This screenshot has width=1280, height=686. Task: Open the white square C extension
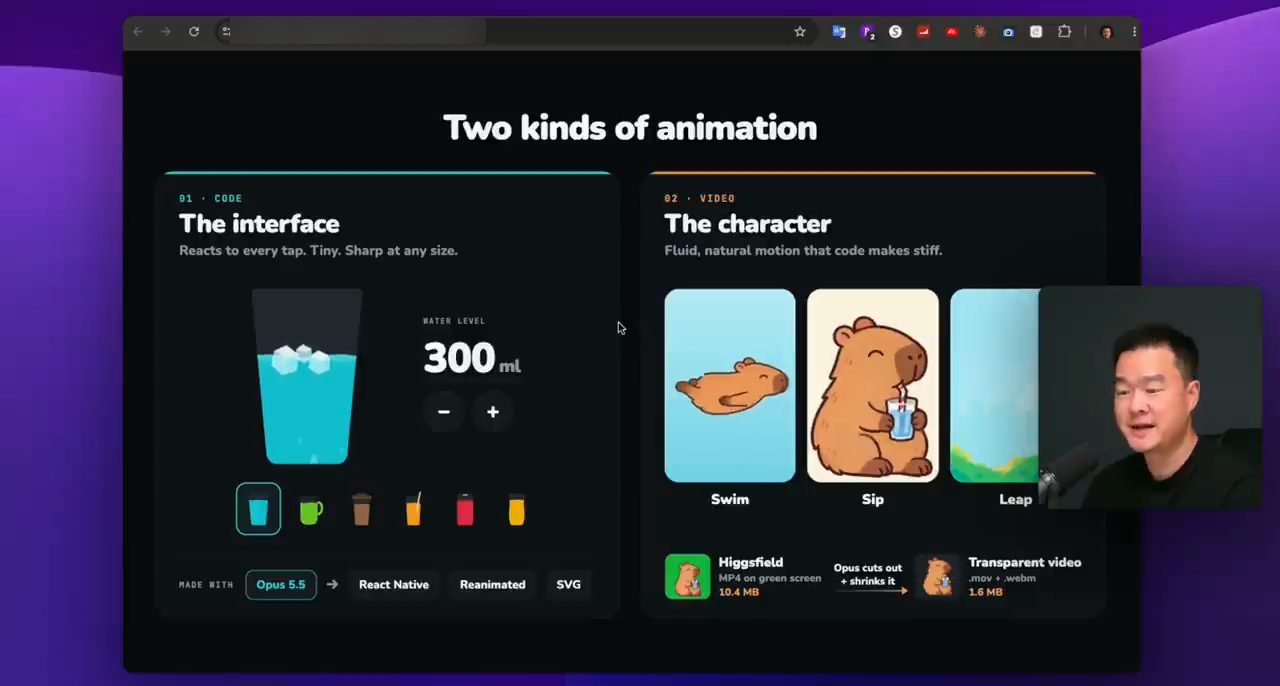[1036, 32]
